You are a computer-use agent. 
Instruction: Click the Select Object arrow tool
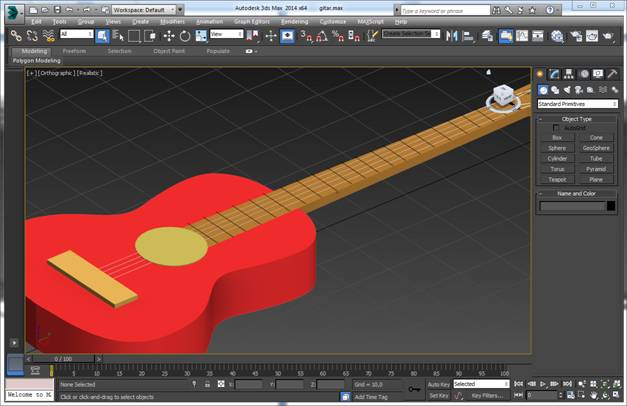[x=102, y=36]
